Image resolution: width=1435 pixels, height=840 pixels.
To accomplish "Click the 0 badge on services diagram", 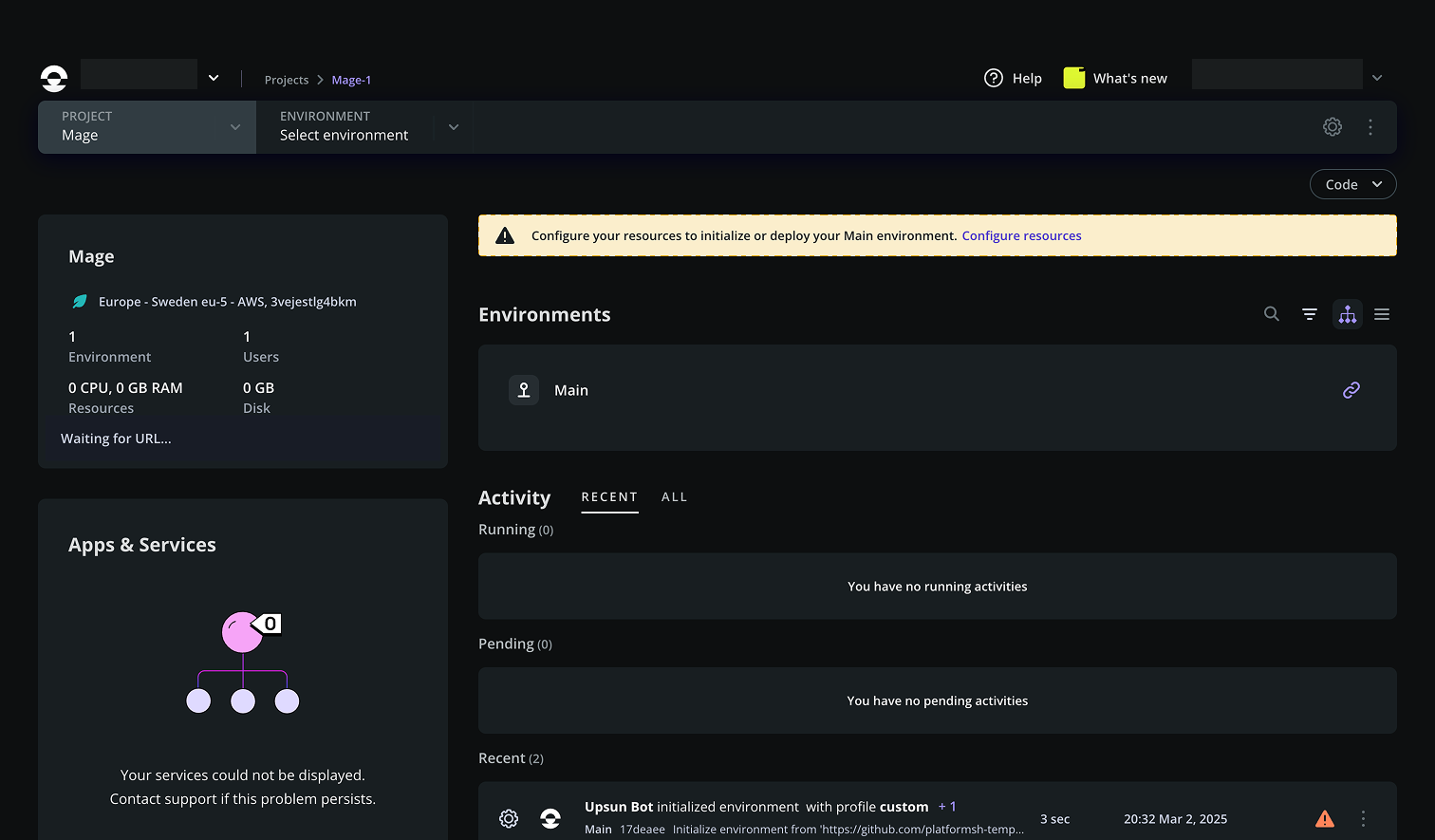I will pyautogui.click(x=270, y=624).
